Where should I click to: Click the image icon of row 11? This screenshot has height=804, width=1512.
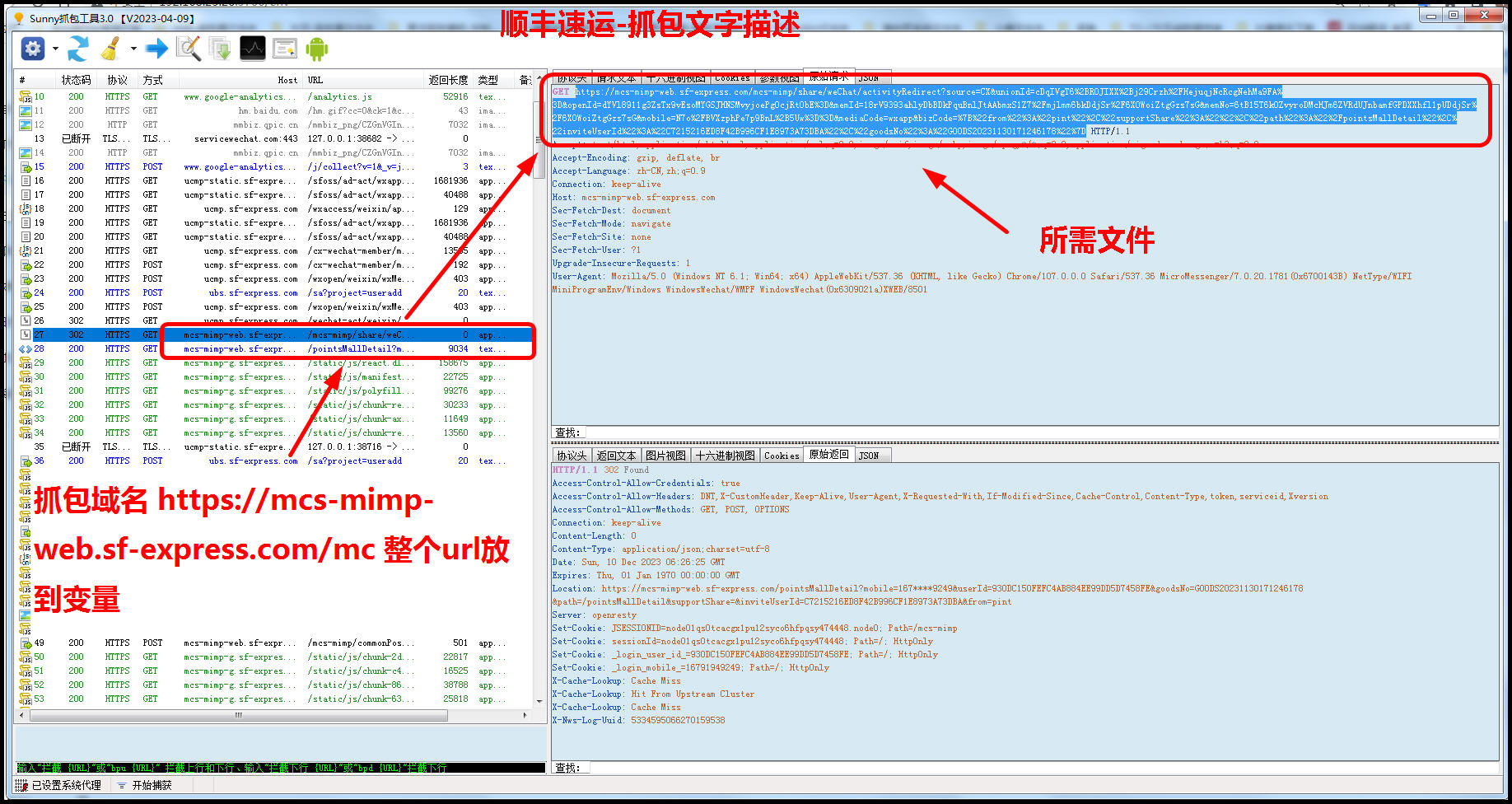[x=25, y=110]
